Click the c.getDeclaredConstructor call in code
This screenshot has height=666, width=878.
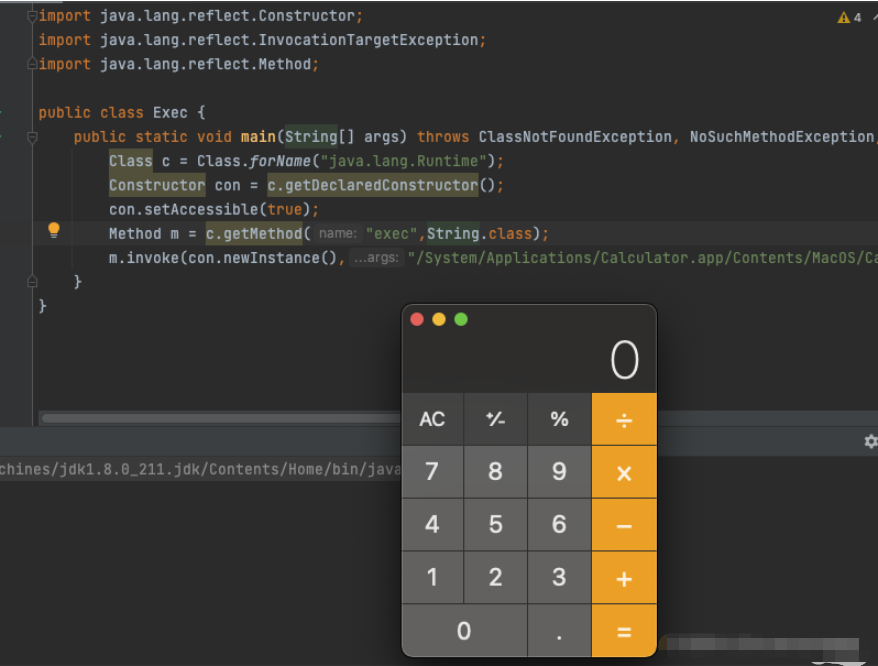[373, 185]
